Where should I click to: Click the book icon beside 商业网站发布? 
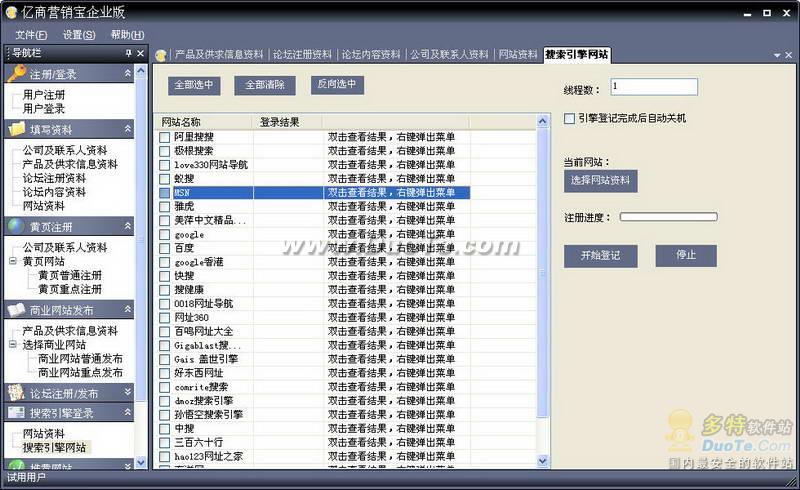[x=17, y=310]
